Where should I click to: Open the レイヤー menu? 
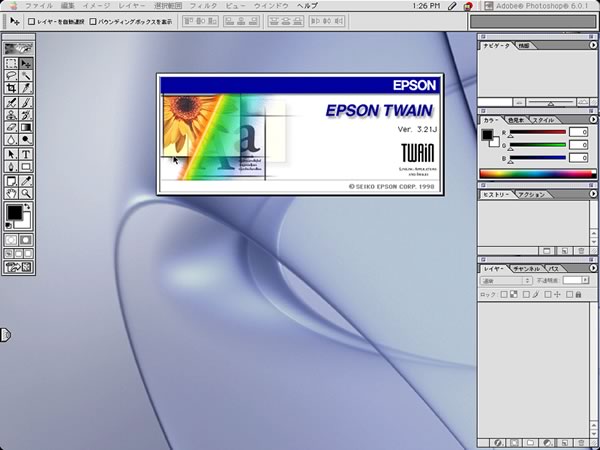pos(132,6)
